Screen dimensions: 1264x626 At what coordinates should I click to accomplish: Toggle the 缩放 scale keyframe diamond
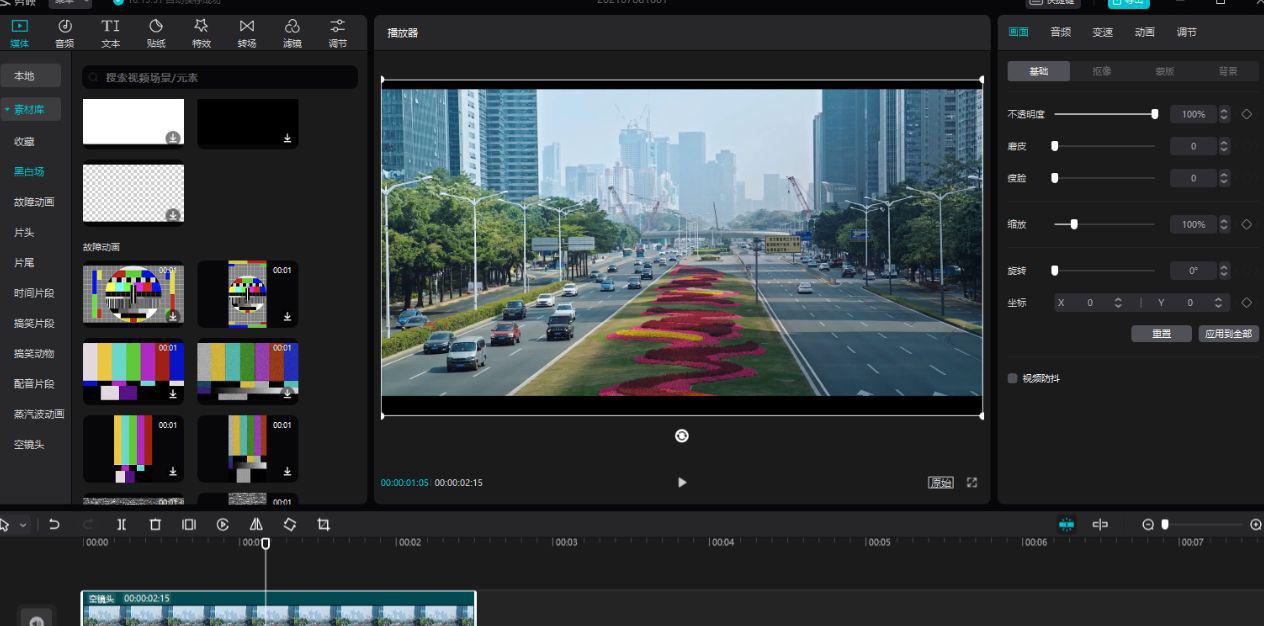1246,224
